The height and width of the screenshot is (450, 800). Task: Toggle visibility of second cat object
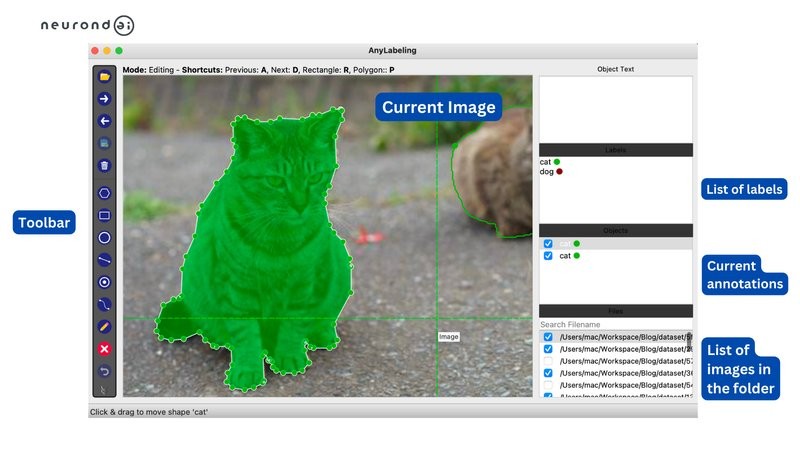click(x=548, y=256)
